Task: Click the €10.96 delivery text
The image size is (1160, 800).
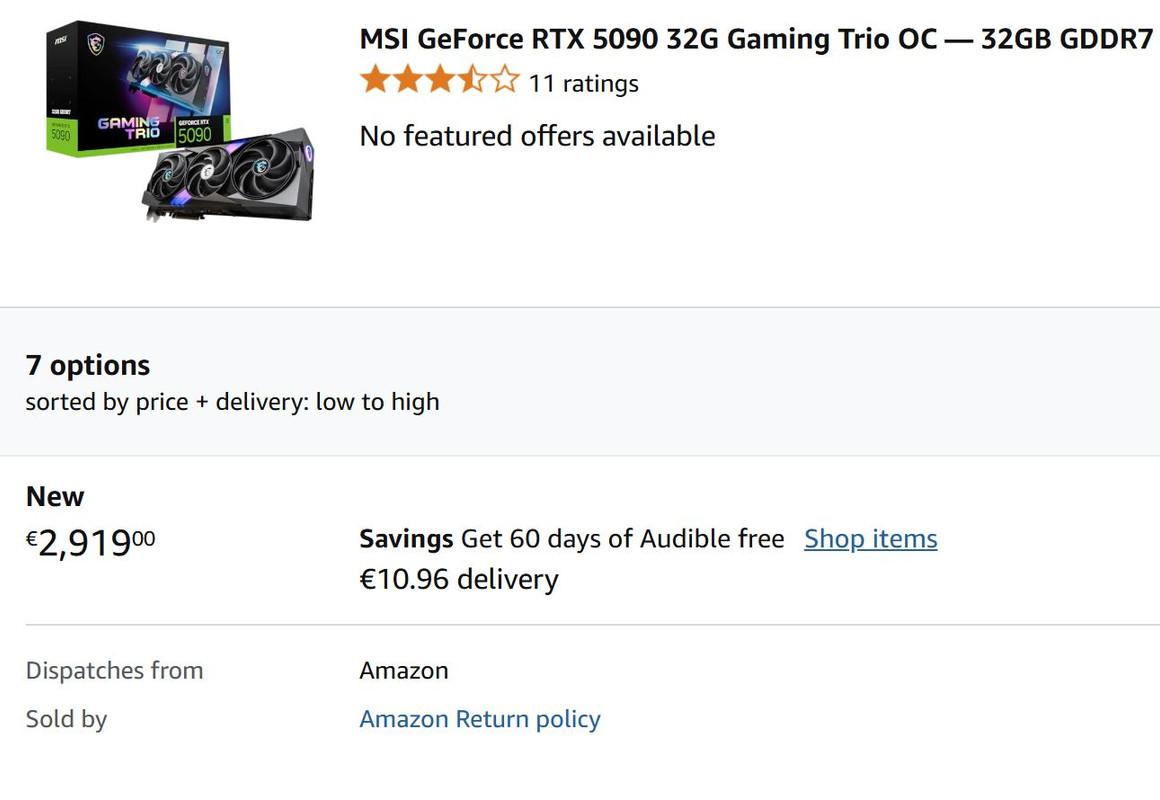Action: [459, 579]
